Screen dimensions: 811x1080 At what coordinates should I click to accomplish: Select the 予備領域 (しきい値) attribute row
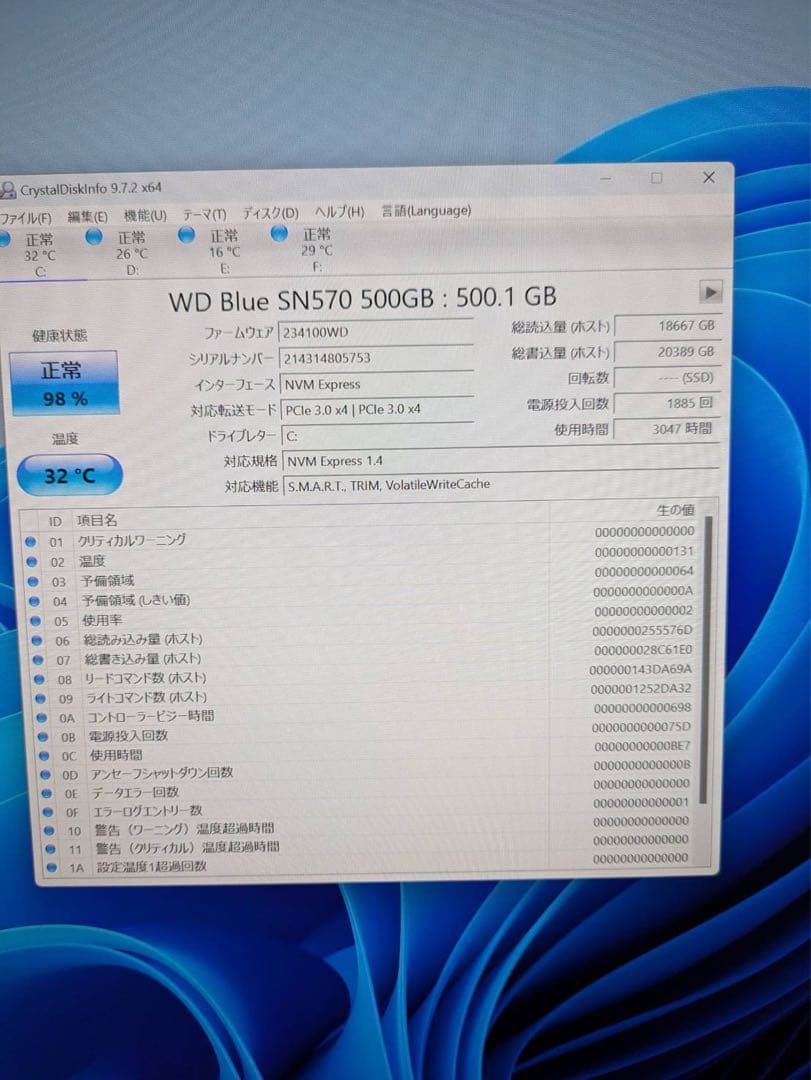[366, 596]
